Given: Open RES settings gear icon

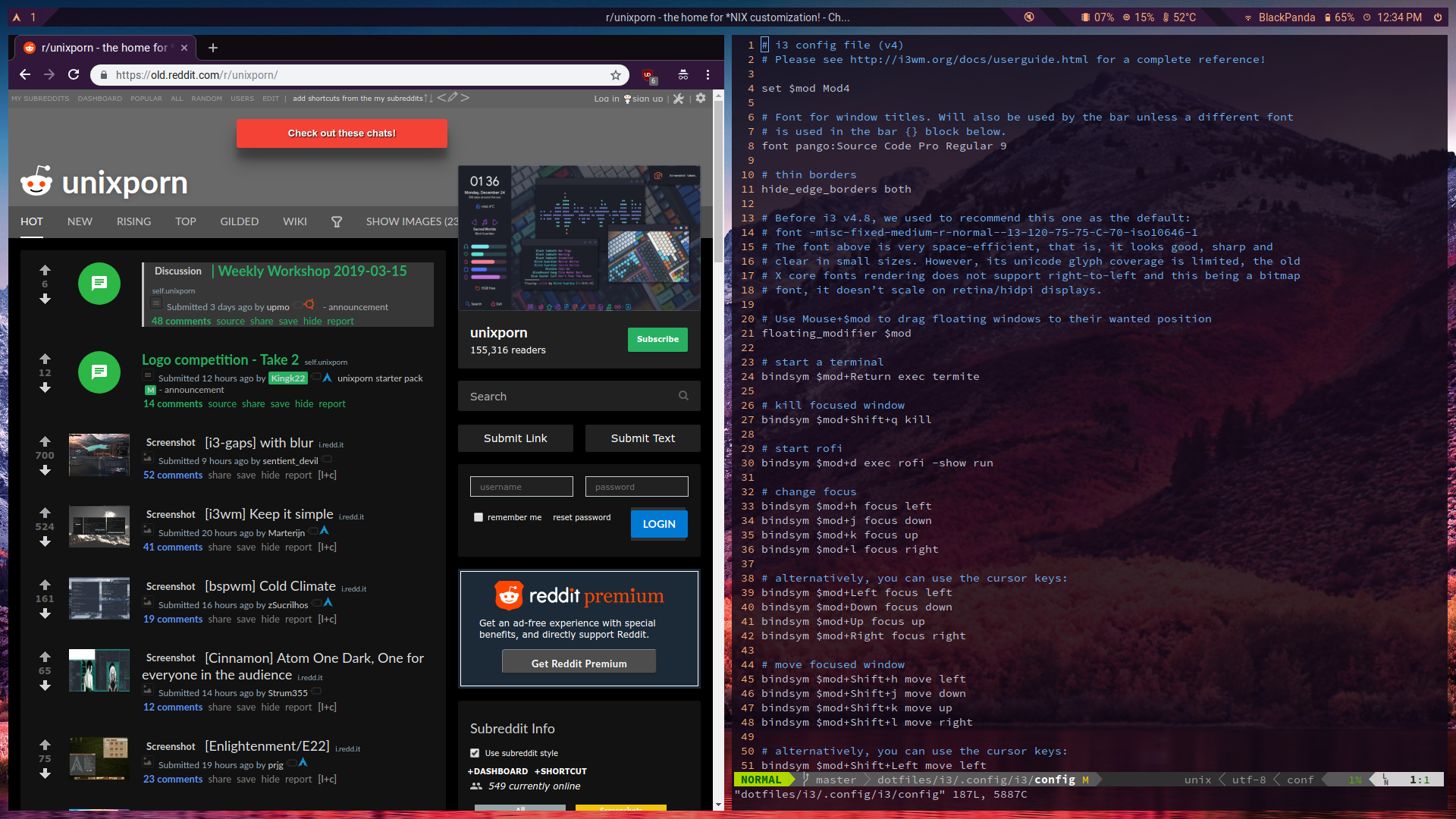Looking at the screenshot, I should tap(701, 98).
